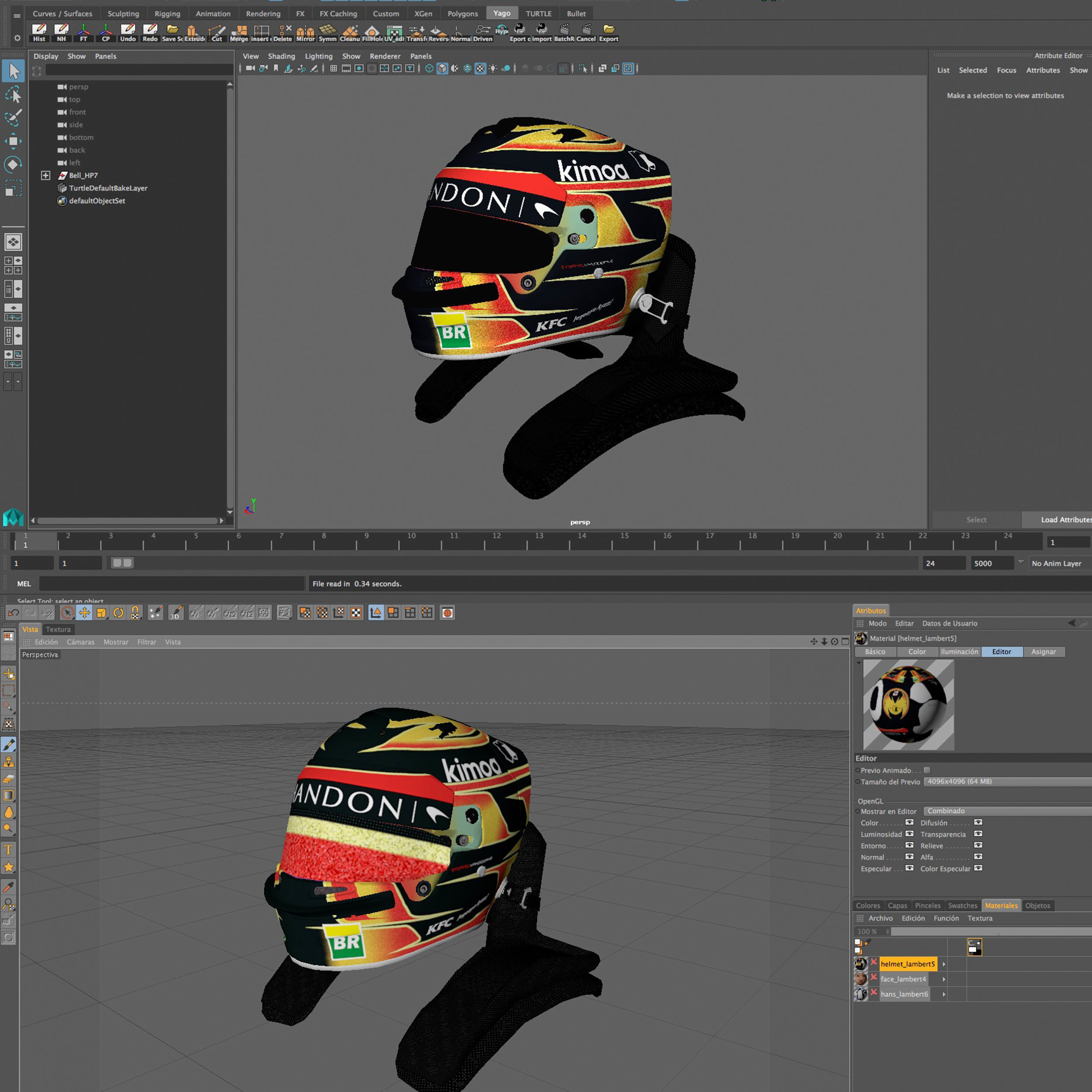1092x1092 pixels.
Task: Click the Cleanup shelf icon
Action: pyautogui.click(x=350, y=32)
